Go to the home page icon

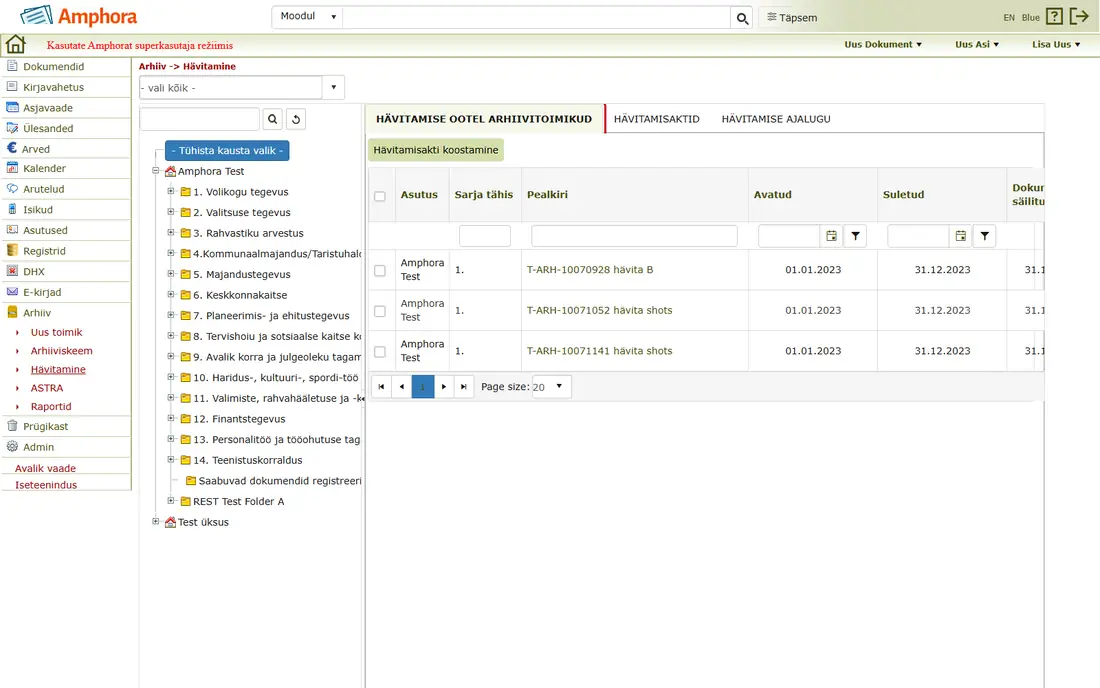tap(15, 44)
